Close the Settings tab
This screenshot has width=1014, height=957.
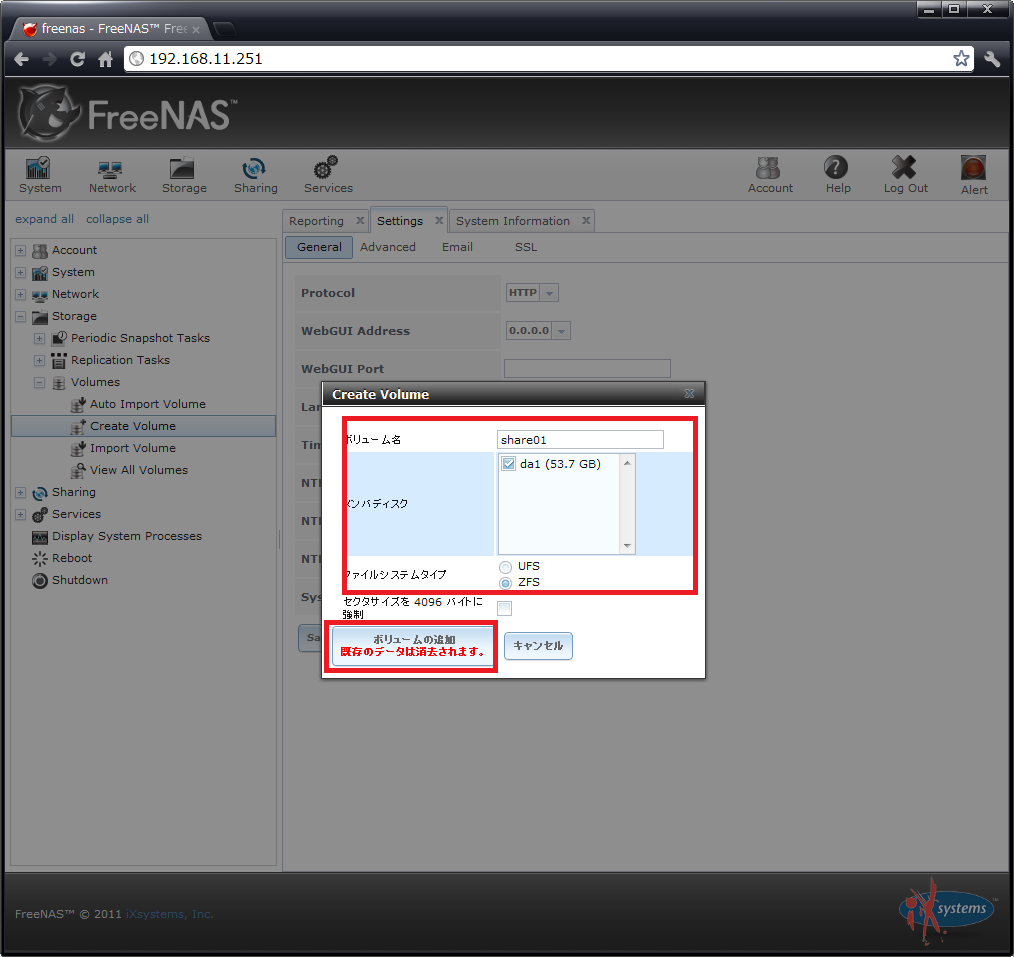point(439,220)
